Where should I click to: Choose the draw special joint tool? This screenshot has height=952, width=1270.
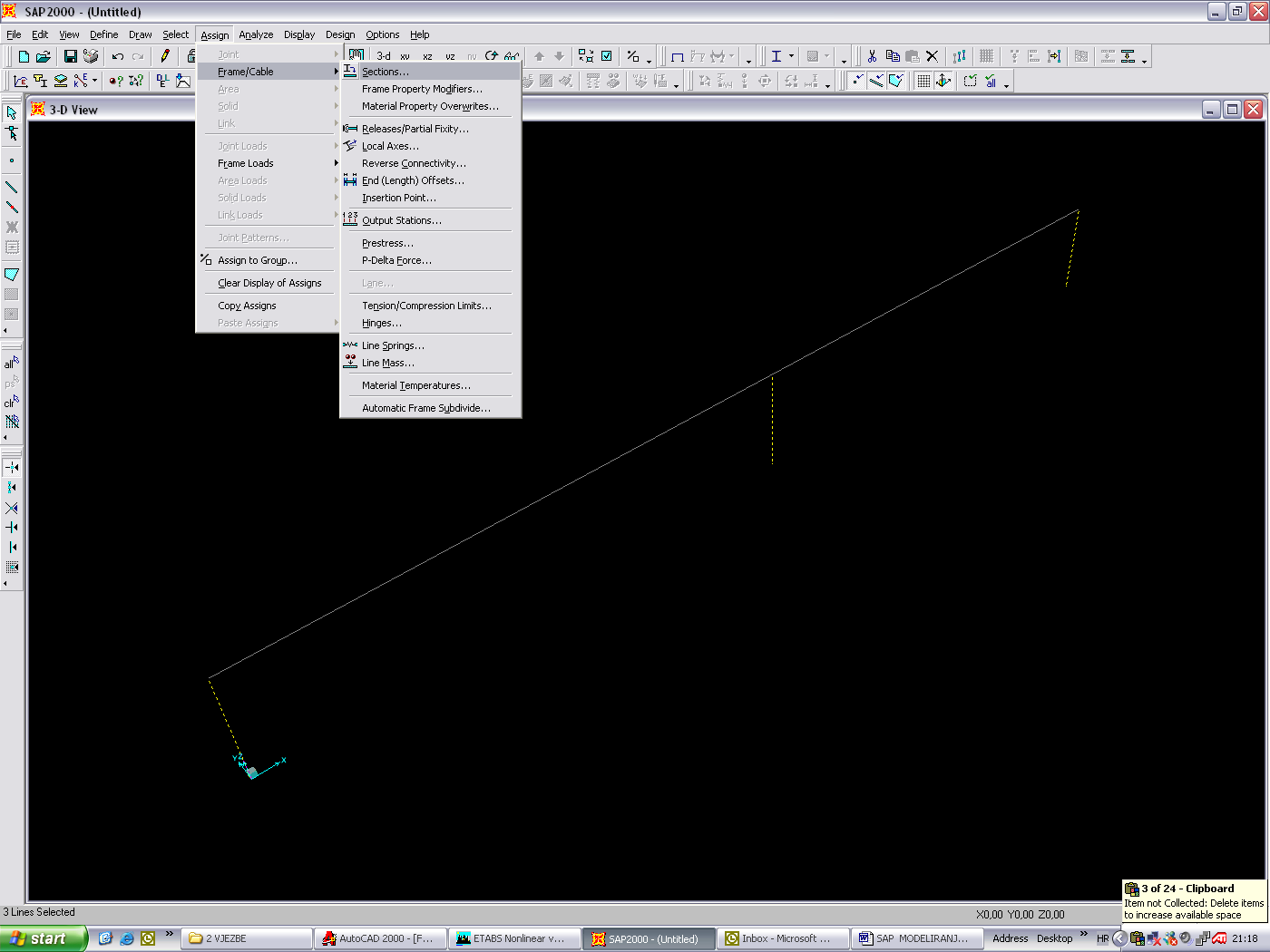point(12,160)
